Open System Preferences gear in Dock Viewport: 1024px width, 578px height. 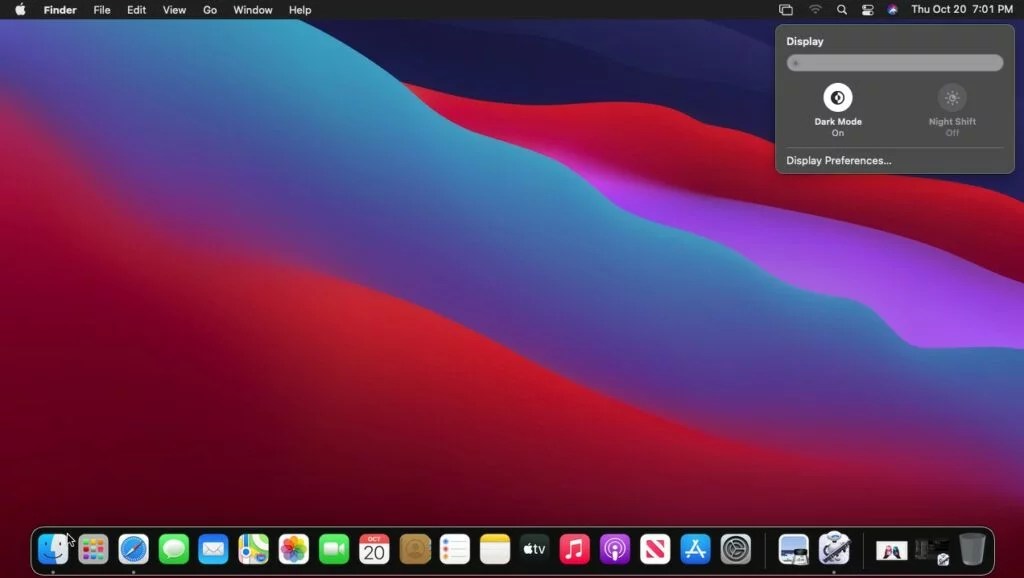point(735,549)
